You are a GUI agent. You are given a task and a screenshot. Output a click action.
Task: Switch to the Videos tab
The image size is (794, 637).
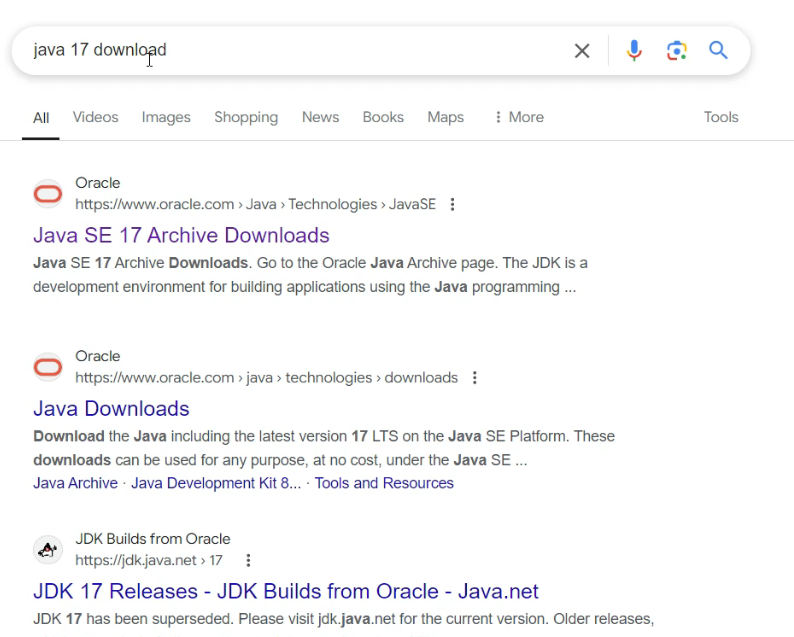95,117
